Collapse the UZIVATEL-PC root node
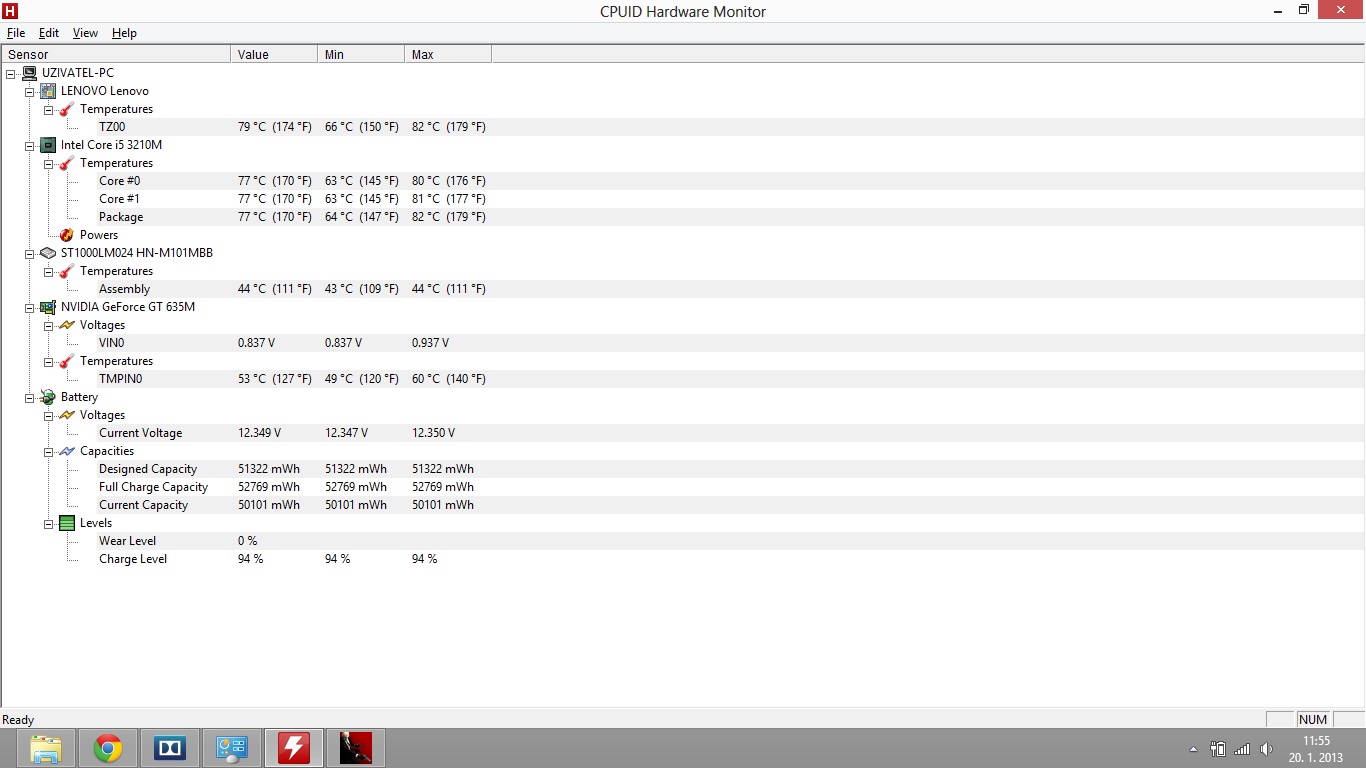Viewport: 1366px width, 768px height. click(x=11, y=73)
